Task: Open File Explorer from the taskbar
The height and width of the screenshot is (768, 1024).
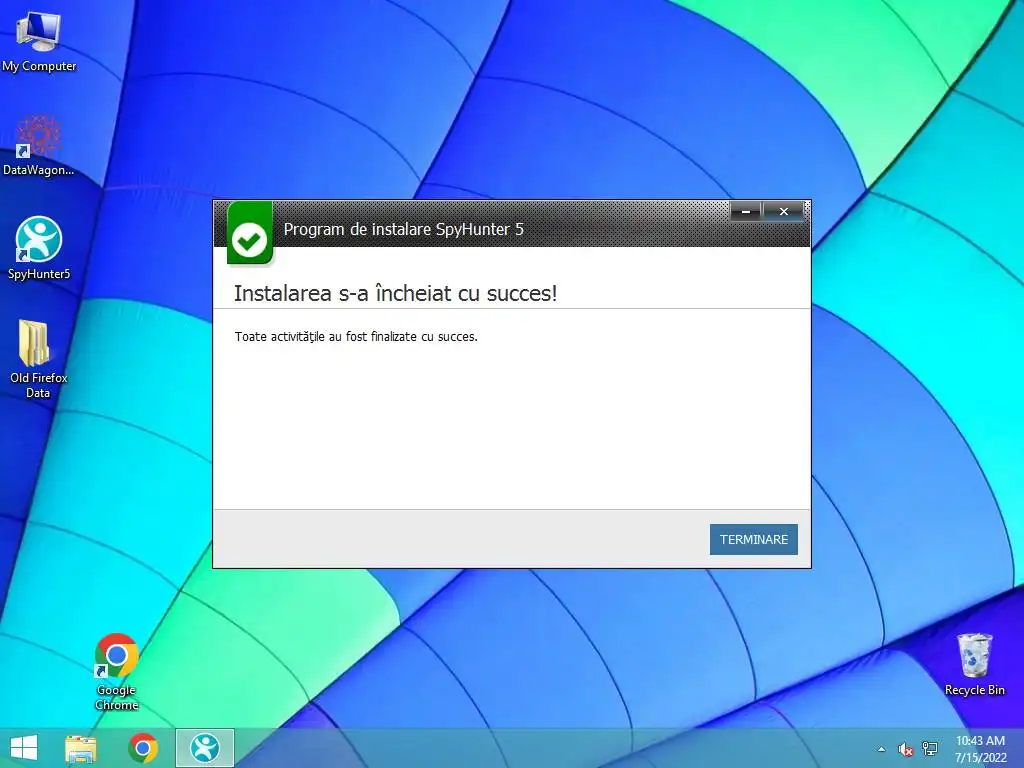Action: [x=81, y=748]
